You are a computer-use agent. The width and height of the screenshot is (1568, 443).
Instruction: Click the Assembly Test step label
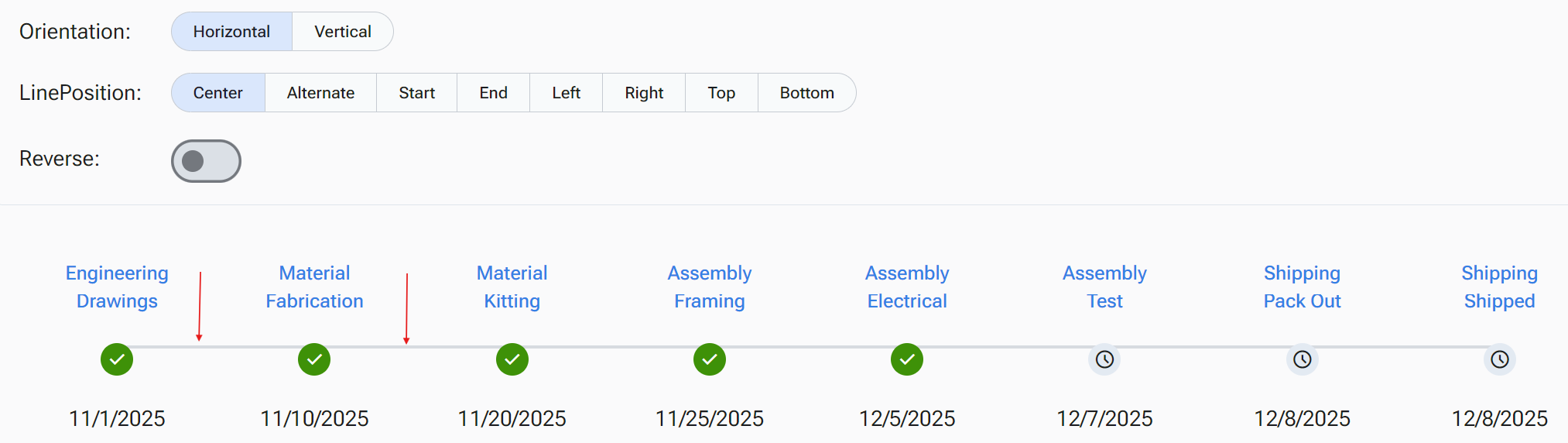[1104, 287]
